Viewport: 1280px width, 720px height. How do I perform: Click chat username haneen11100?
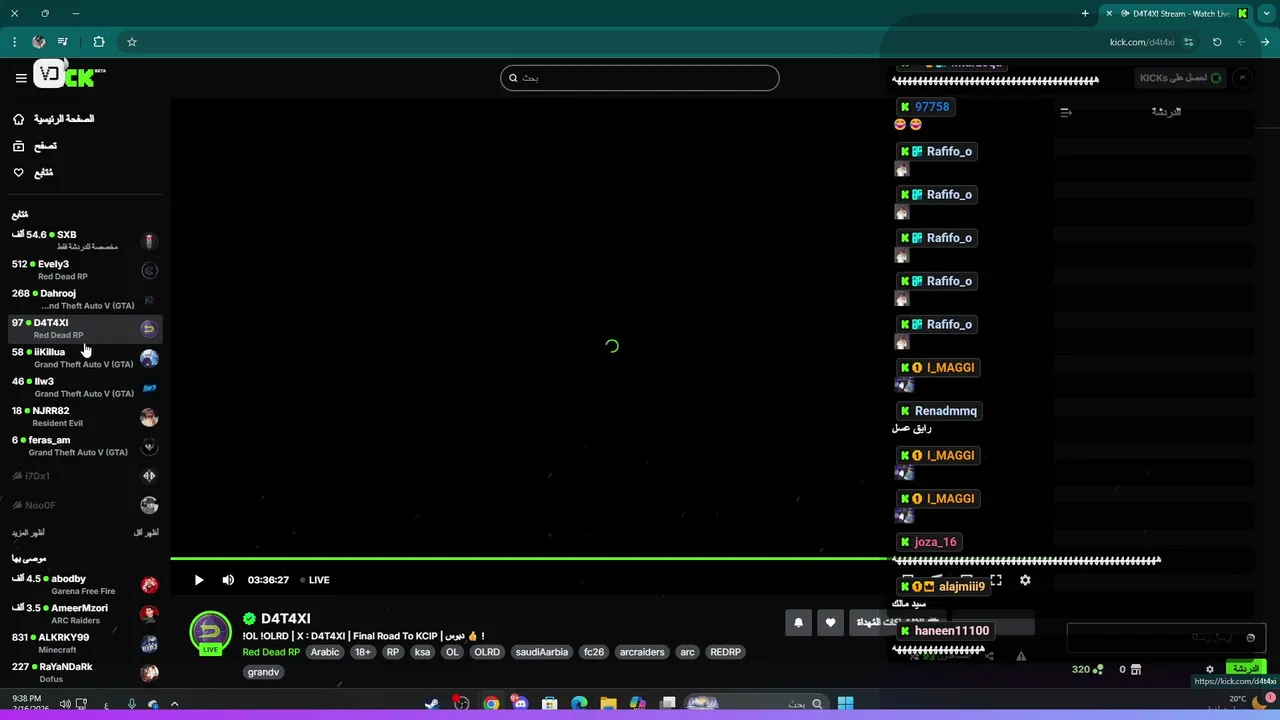point(952,631)
